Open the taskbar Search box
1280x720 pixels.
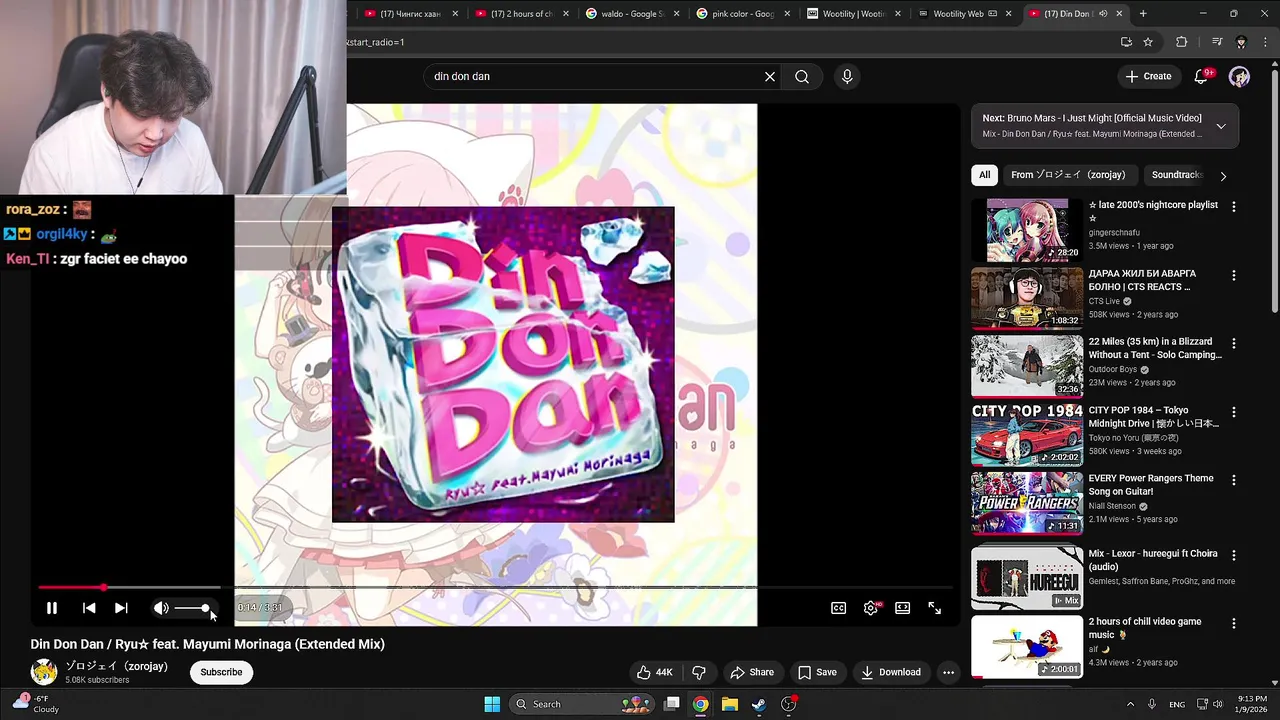tap(584, 704)
